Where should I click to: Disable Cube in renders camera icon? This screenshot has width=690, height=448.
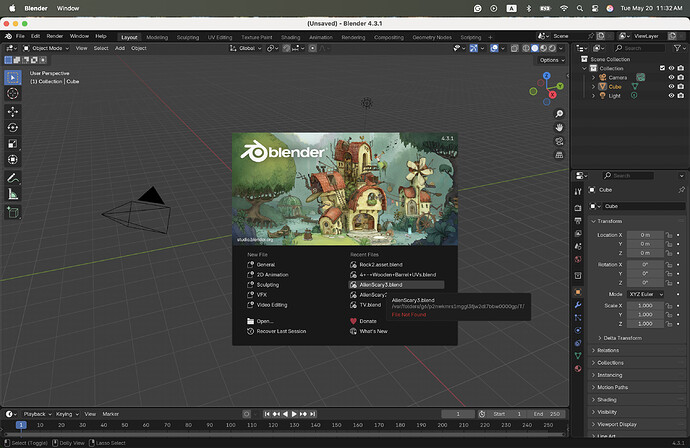pyautogui.click(x=681, y=87)
